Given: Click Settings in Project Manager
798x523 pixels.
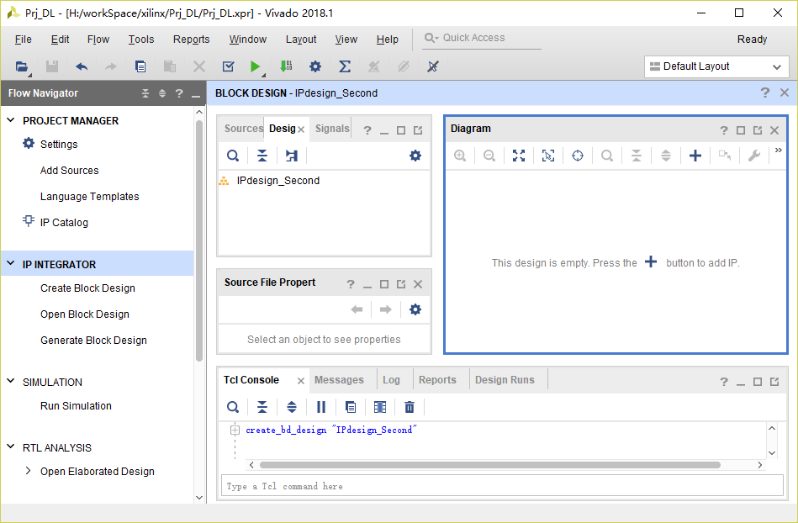Looking at the screenshot, I should pyautogui.click(x=59, y=144).
